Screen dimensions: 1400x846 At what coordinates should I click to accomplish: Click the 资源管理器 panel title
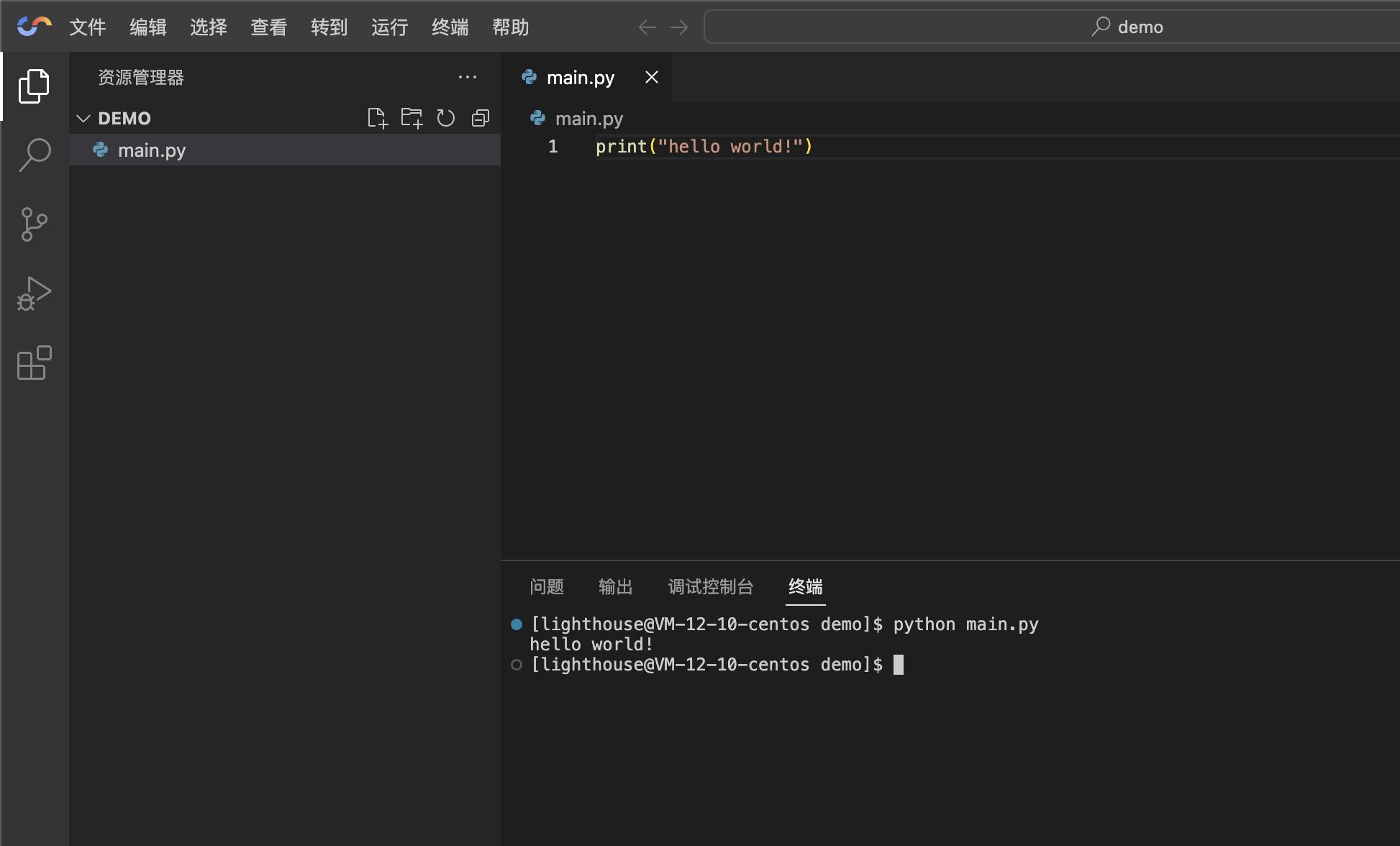coord(141,77)
